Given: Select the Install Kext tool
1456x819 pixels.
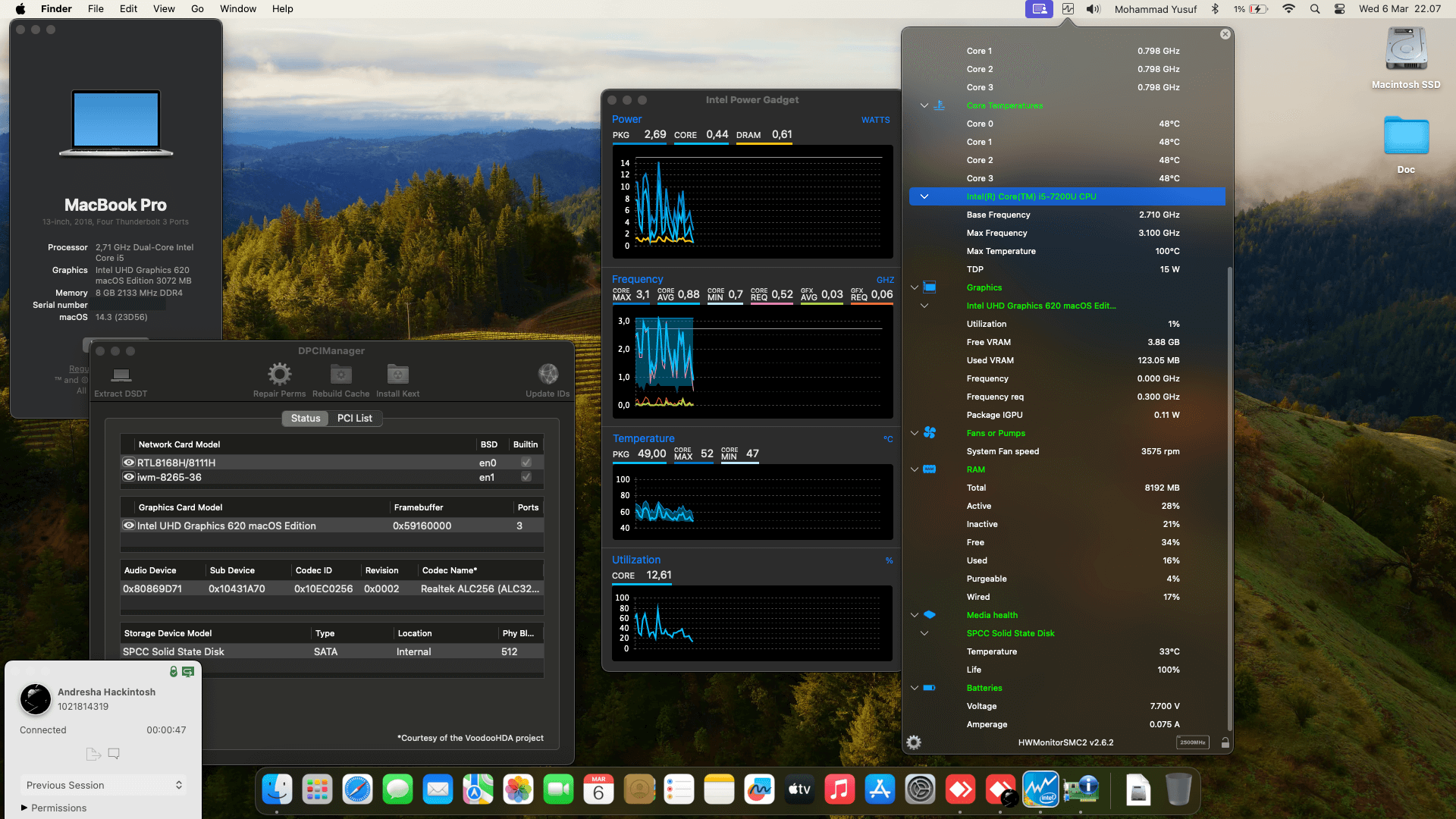Looking at the screenshot, I should point(397,374).
